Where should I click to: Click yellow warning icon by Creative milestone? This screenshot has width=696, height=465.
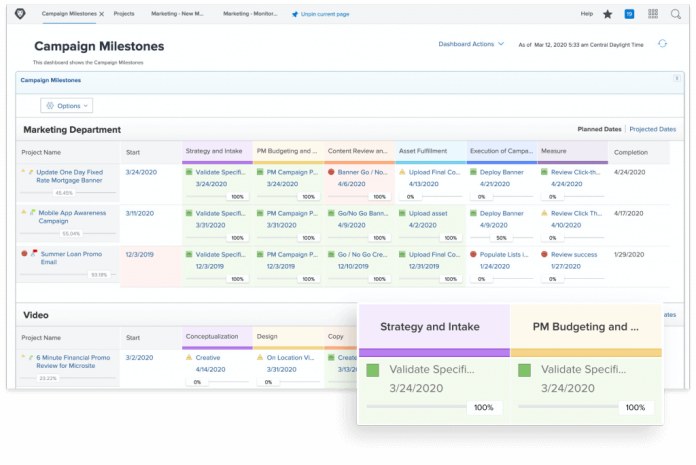point(189,357)
